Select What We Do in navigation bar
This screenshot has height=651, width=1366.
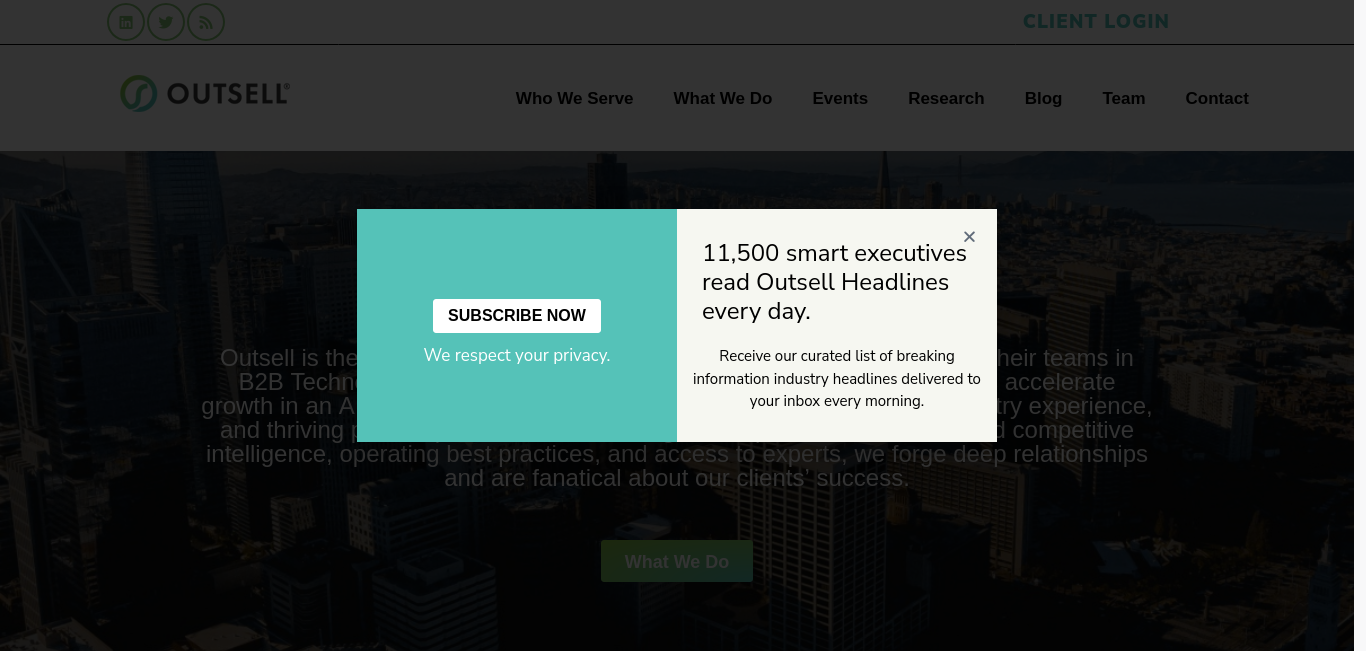[x=722, y=98]
